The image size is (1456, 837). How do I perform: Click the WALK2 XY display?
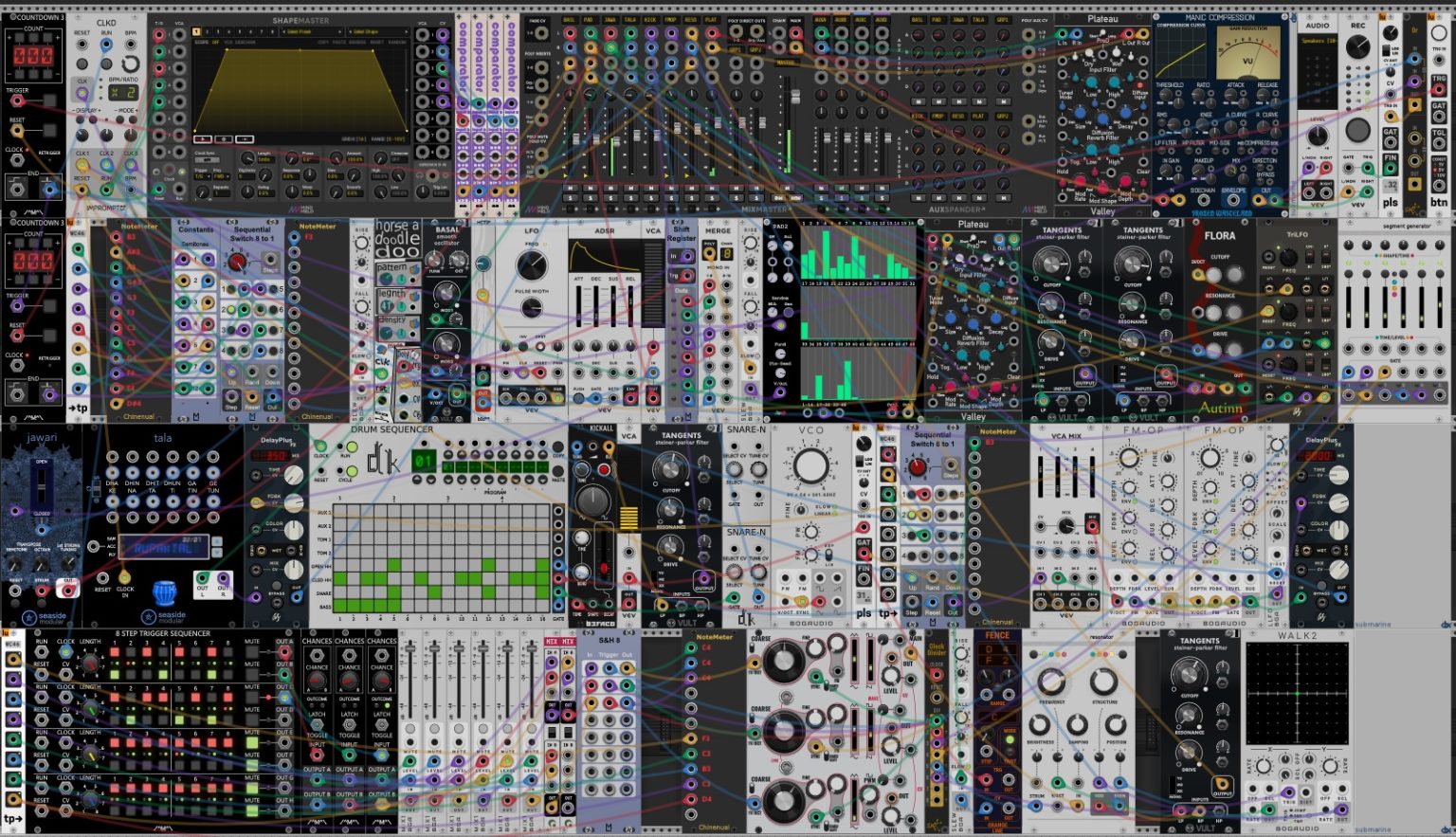click(x=1298, y=694)
